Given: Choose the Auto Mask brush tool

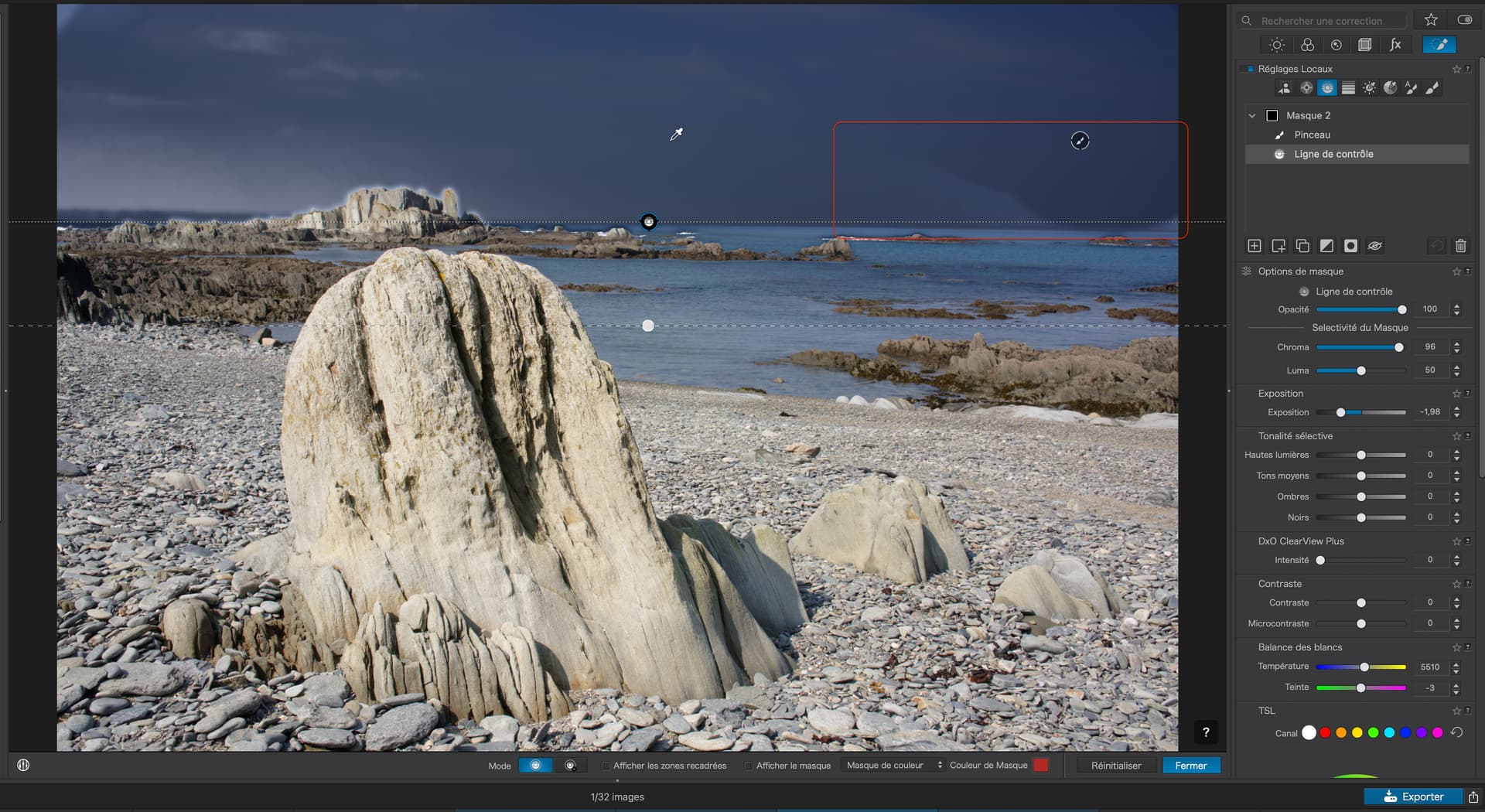Looking at the screenshot, I should coord(1411,88).
